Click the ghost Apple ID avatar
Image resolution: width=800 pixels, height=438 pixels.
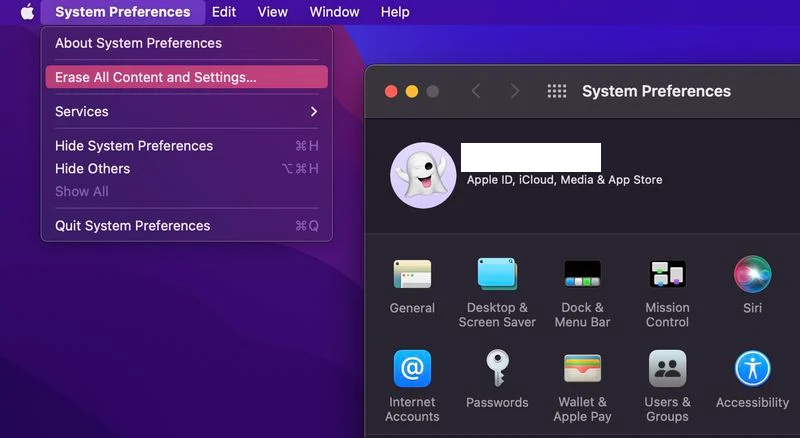(x=423, y=175)
